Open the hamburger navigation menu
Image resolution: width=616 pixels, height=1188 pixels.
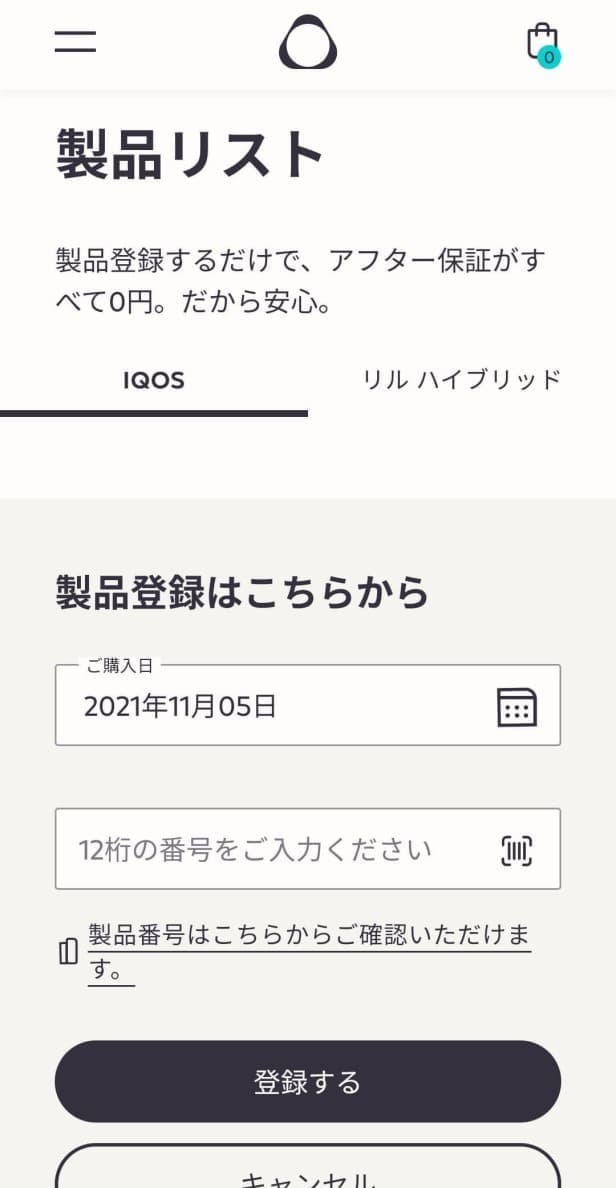75,41
